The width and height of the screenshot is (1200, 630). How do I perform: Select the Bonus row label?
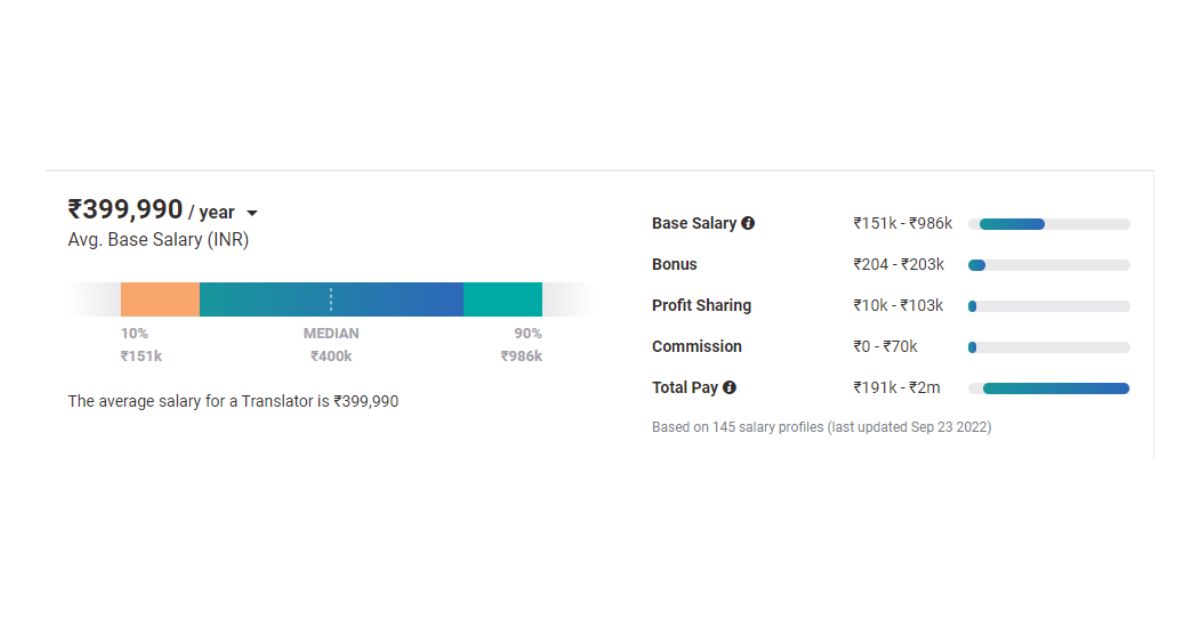coord(674,265)
